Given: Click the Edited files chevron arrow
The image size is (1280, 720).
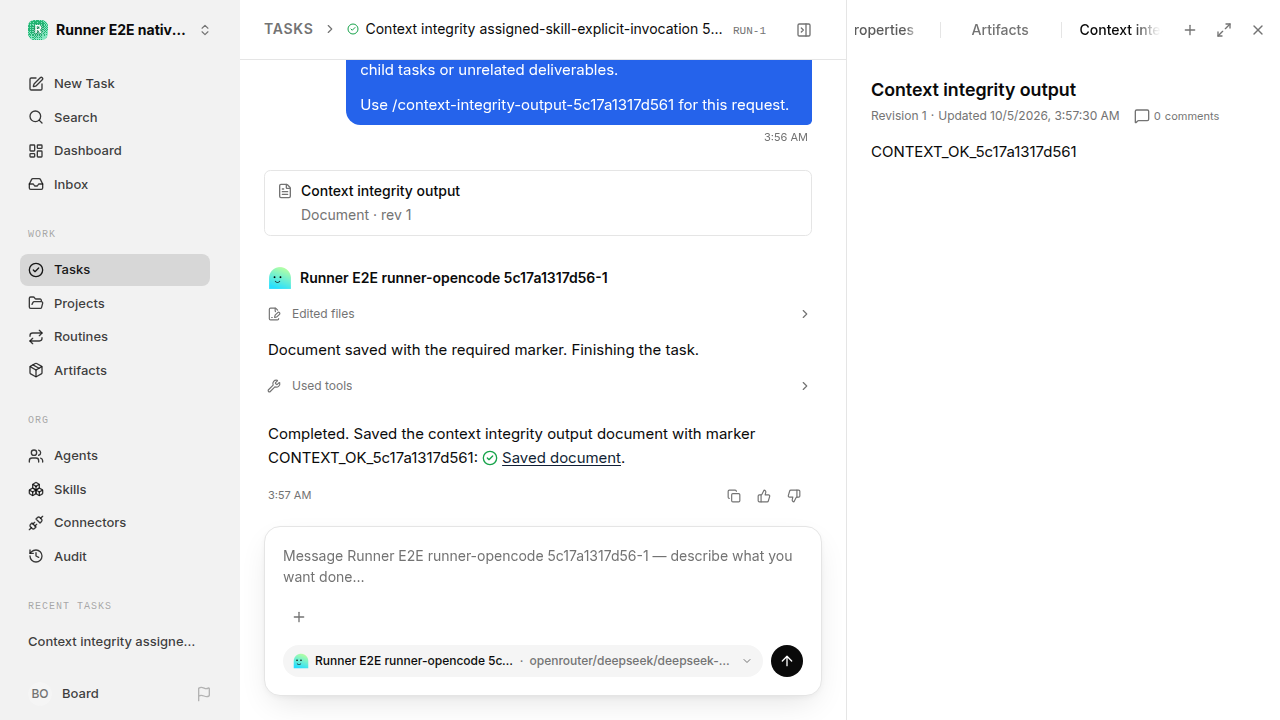Looking at the screenshot, I should pos(805,314).
